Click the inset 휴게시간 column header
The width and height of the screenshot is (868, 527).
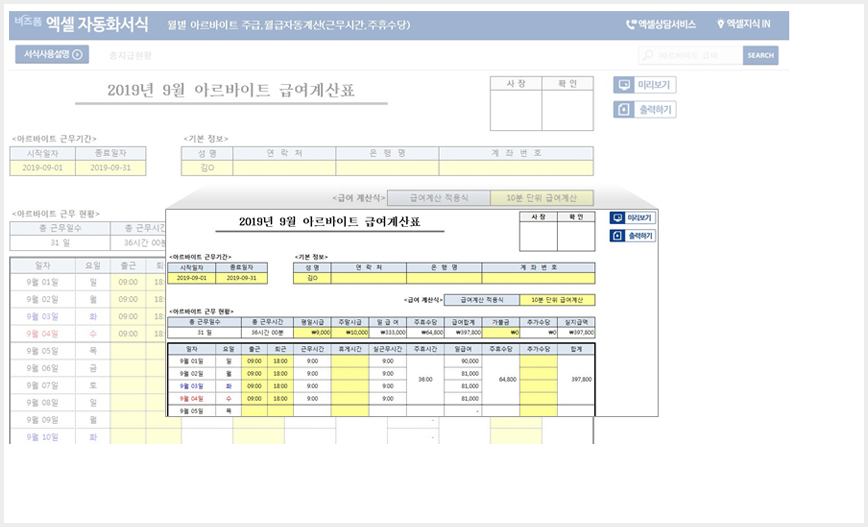pos(350,349)
